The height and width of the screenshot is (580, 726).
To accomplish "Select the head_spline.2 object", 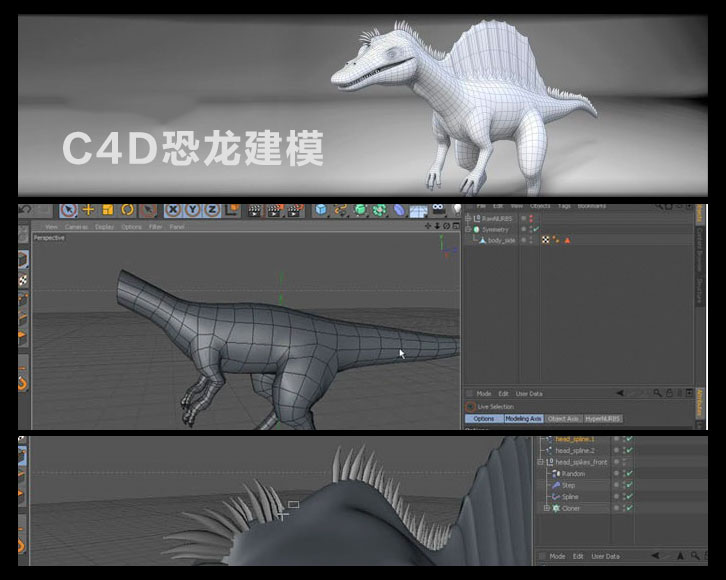I will (575, 450).
